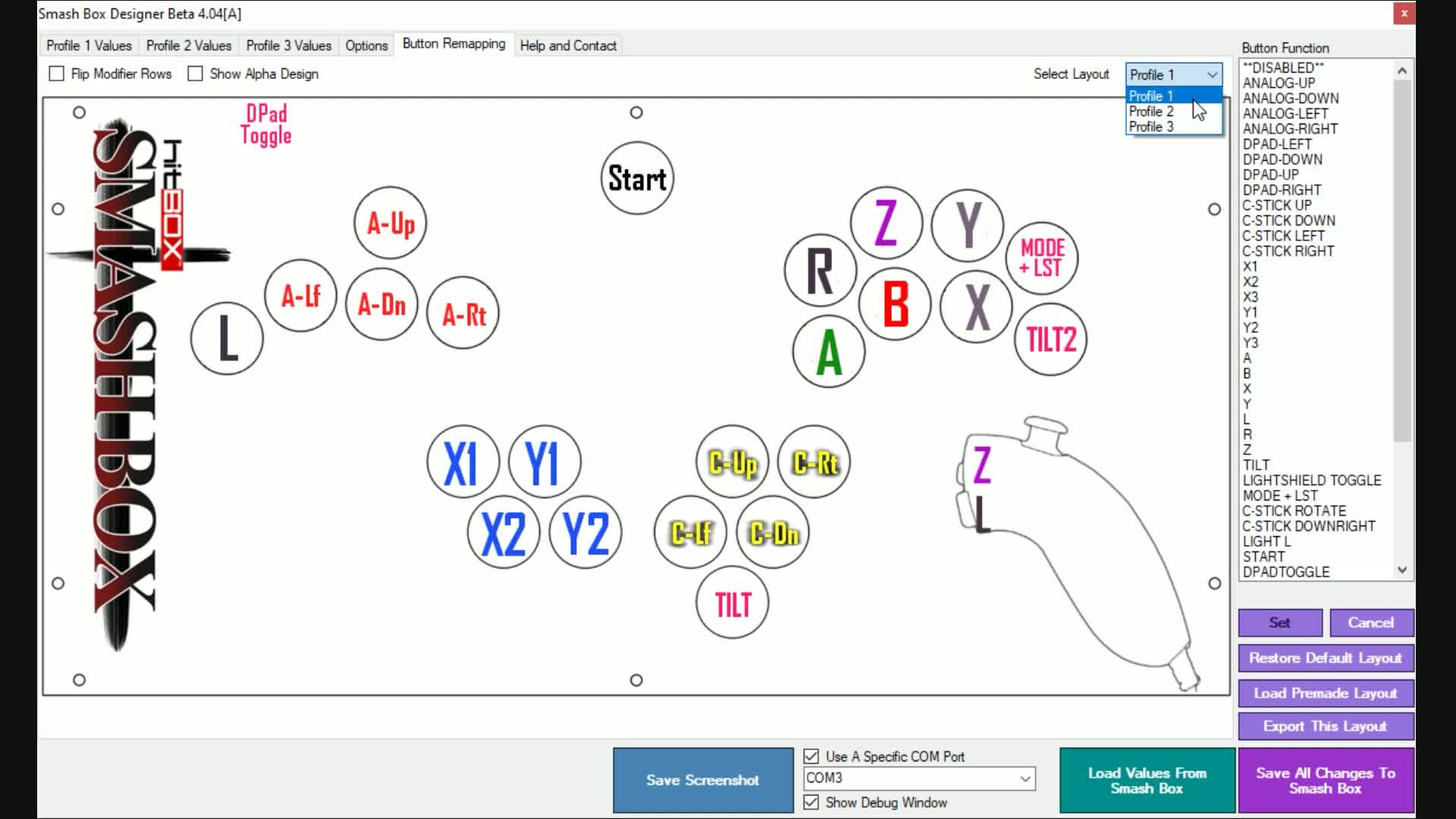Click Save Screenshot button
This screenshot has height=819, width=1456.
pos(703,780)
